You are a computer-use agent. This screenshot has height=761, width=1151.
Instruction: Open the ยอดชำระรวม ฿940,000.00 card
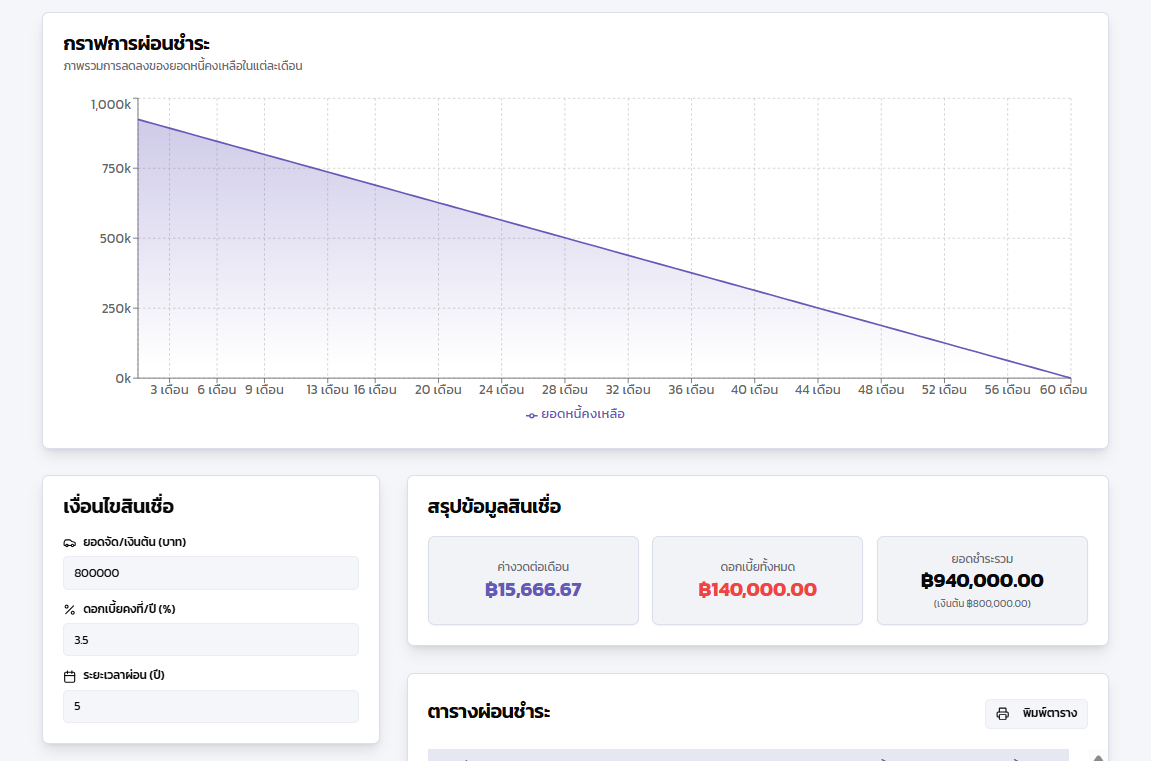[982, 581]
